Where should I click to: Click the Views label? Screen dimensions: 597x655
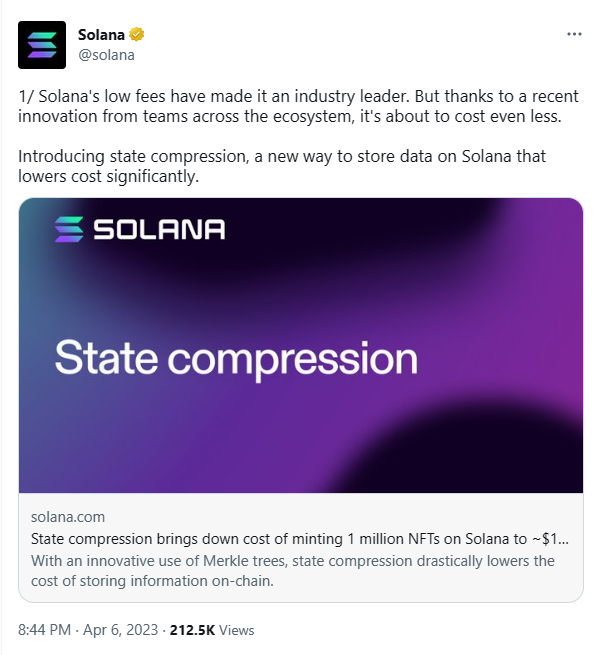[x=236, y=630]
